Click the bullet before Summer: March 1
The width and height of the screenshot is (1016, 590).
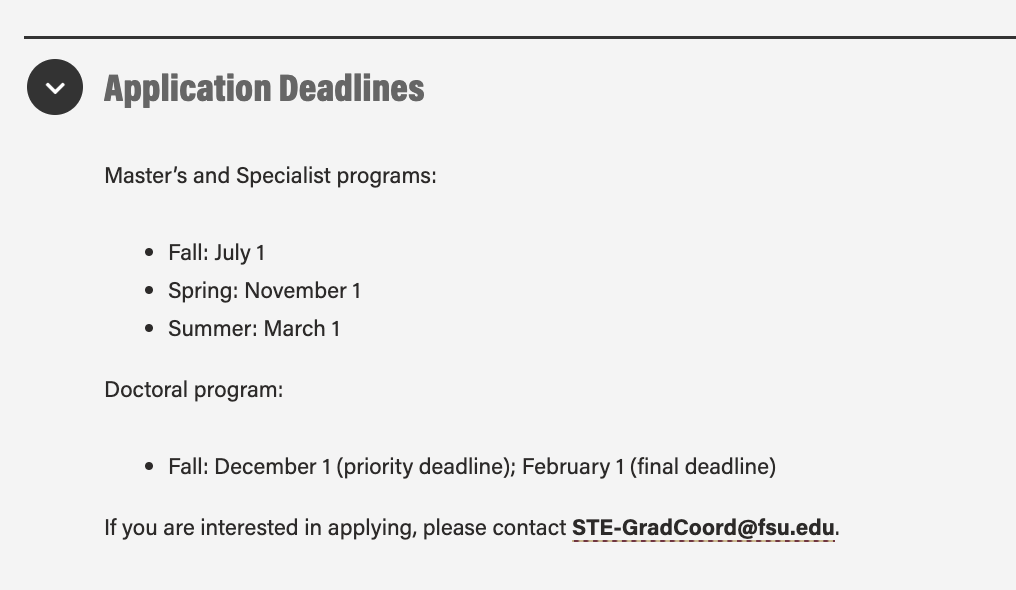point(149,329)
